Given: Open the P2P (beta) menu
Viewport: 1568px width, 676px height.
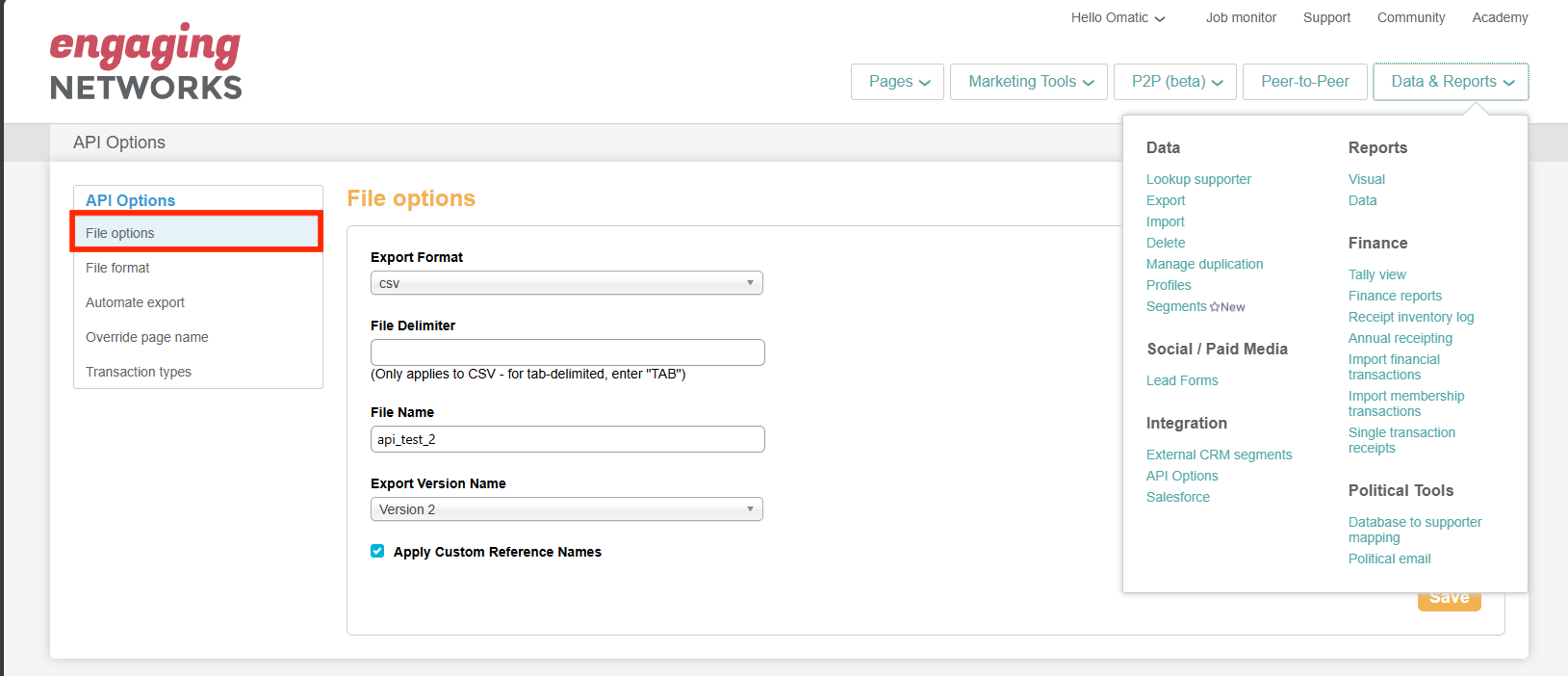Looking at the screenshot, I should click(x=1175, y=82).
